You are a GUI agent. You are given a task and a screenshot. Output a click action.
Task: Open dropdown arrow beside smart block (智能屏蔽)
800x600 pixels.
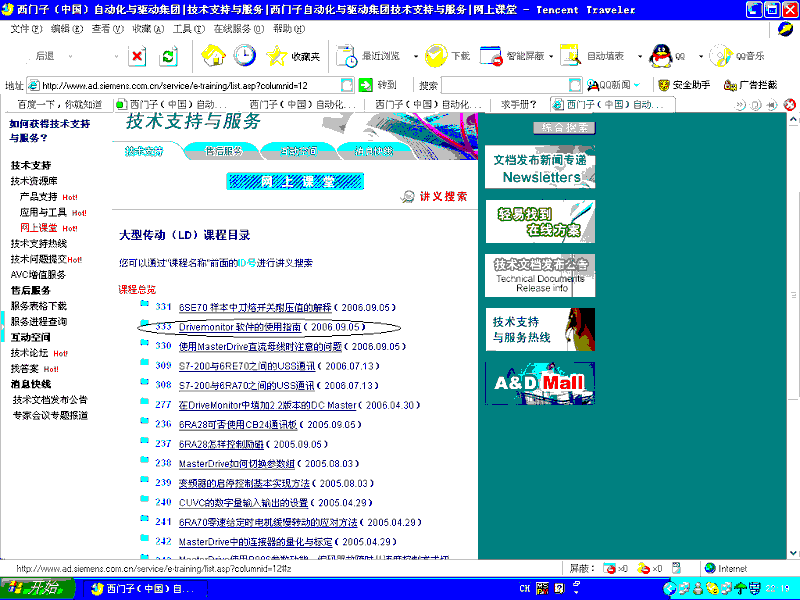551,56
